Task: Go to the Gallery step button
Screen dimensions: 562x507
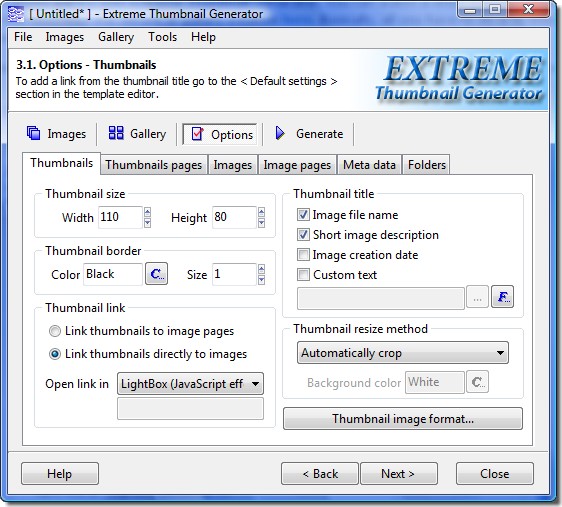Action: click(x=137, y=134)
